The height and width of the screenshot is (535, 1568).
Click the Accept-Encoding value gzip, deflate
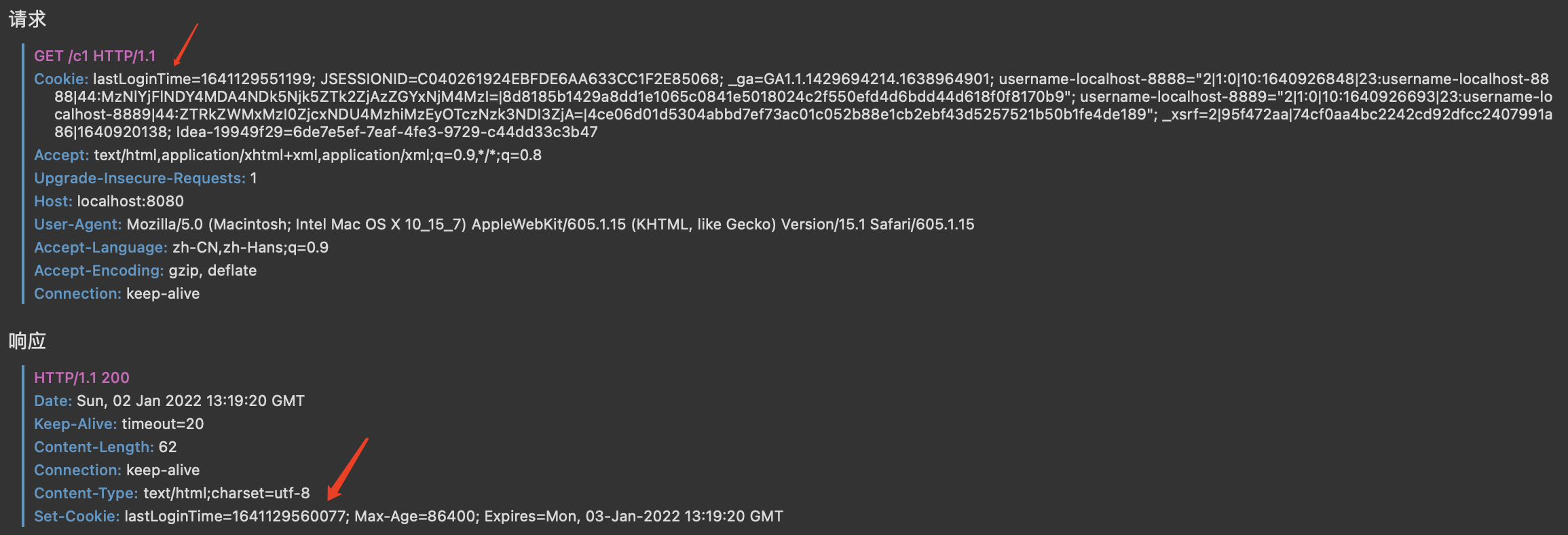[x=212, y=270]
